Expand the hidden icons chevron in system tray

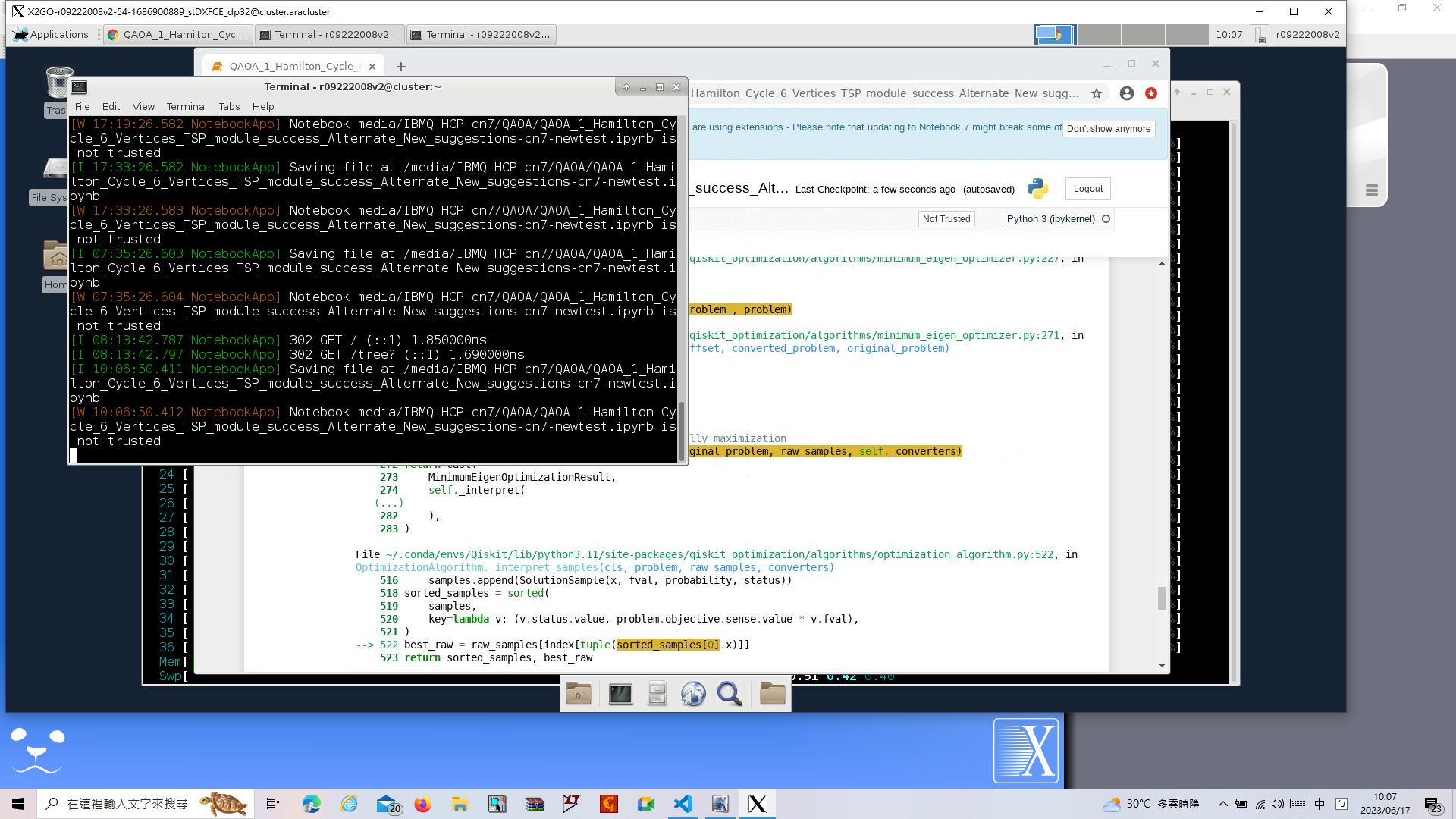[x=1222, y=804]
